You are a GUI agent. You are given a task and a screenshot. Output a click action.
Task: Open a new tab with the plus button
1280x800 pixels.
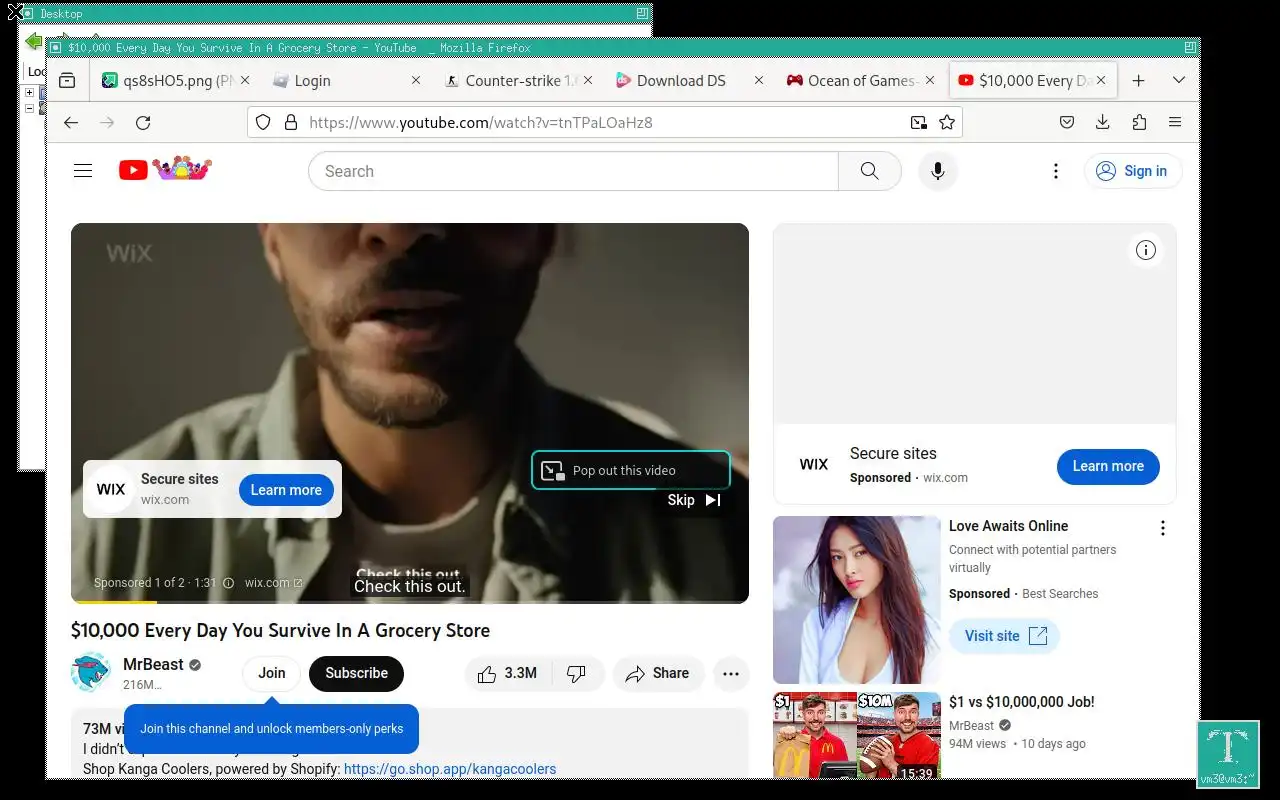point(1138,80)
